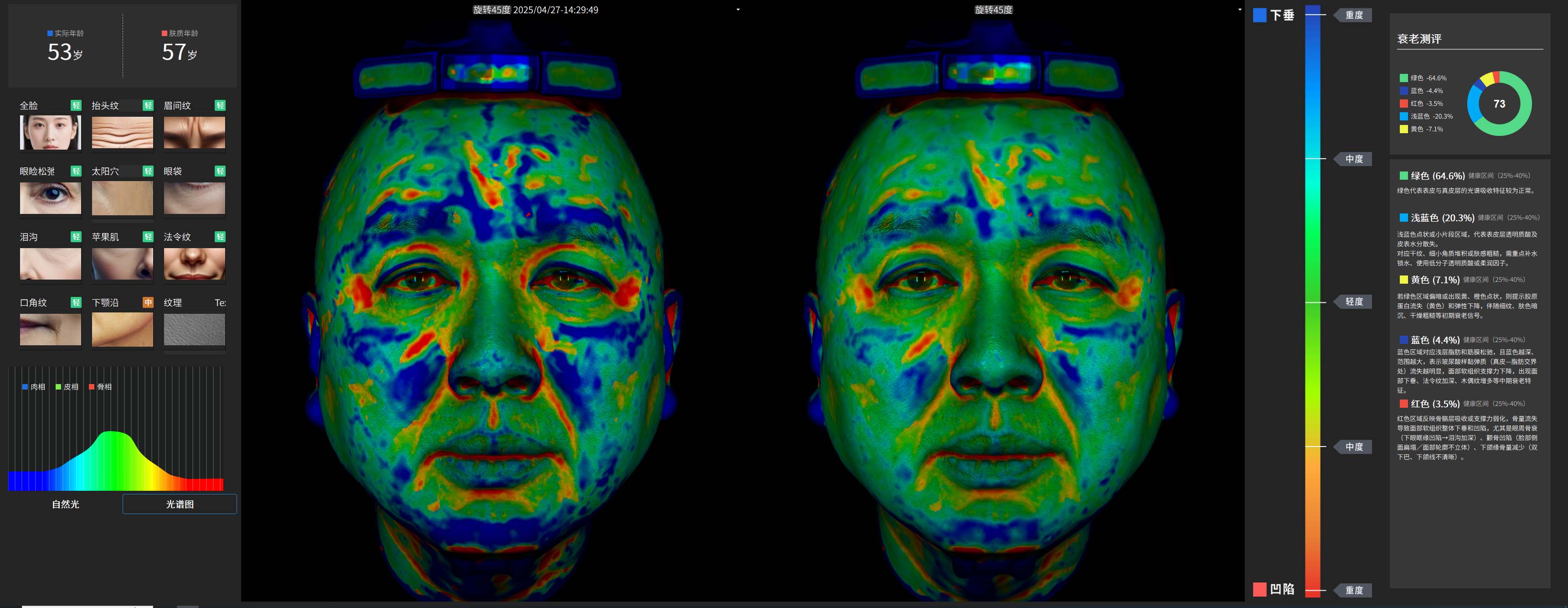Click the donut chart's center score 73
The width and height of the screenshot is (1568, 608).
(x=1499, y=104)
